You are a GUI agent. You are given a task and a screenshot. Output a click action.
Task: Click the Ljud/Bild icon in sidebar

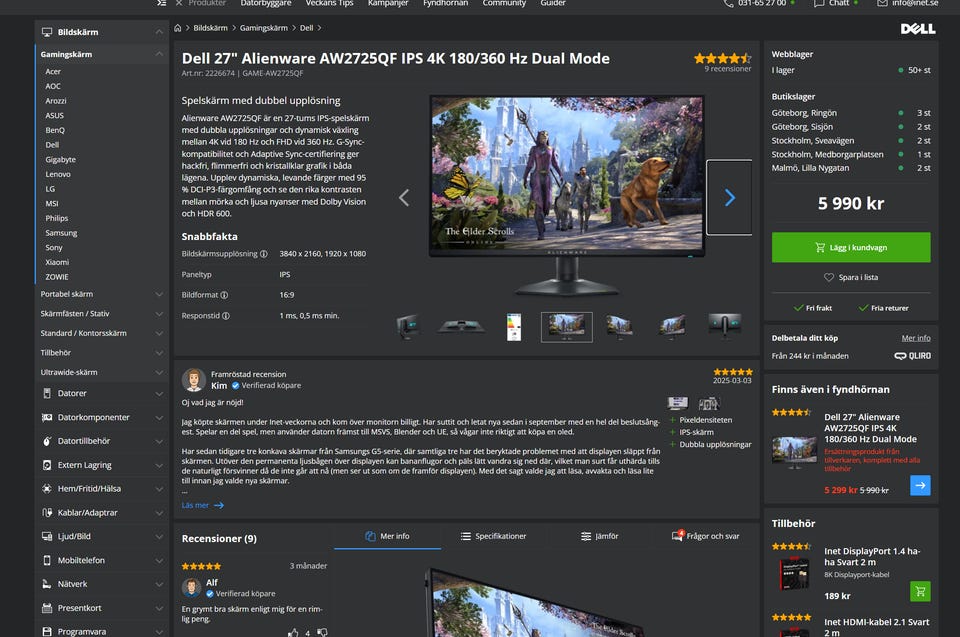[x=47, y=537]
